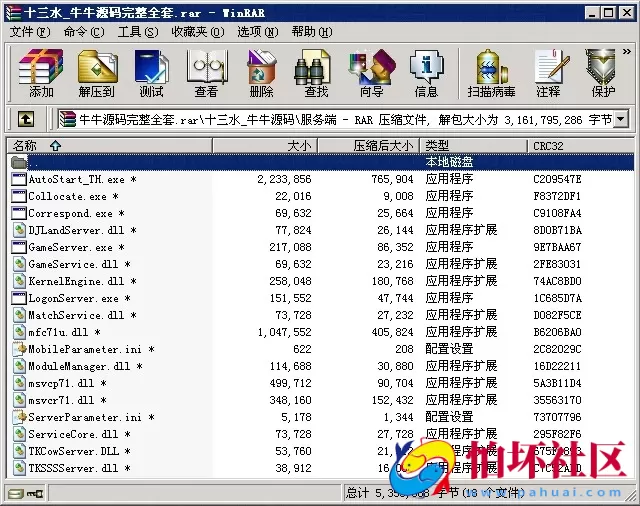
Task: Open the Favorites (收藏夹) menu
Action: coord(198,32)
